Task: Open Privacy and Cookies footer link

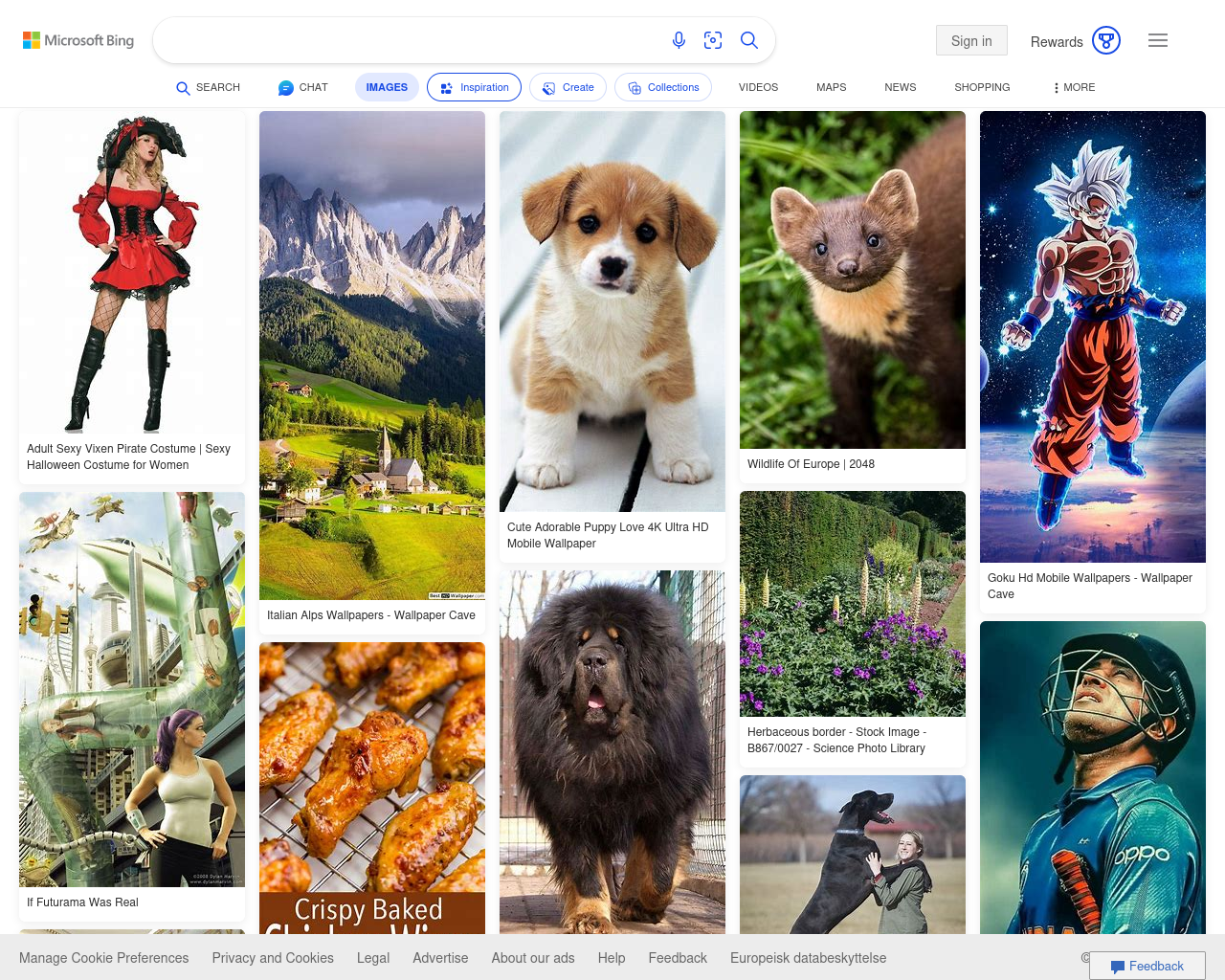Action: [x=273, y=958]
